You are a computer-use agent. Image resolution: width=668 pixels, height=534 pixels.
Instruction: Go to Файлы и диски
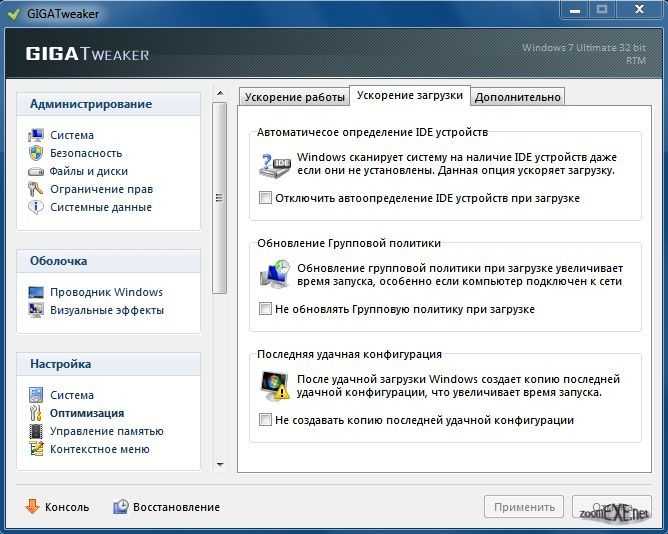click(89, 171)
